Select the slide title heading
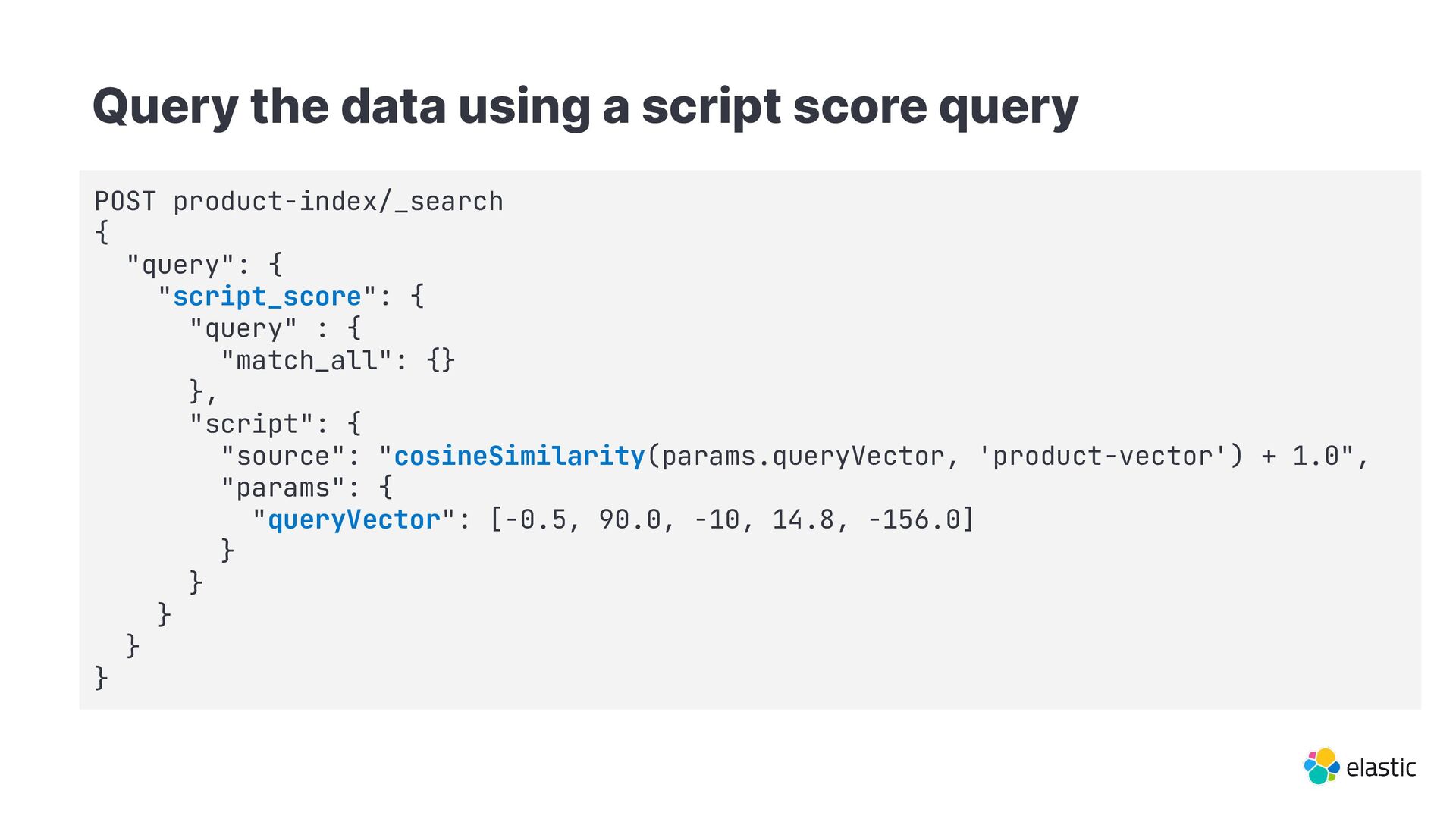The height and width of the screenshot is (819, 1456). (585, 107)
